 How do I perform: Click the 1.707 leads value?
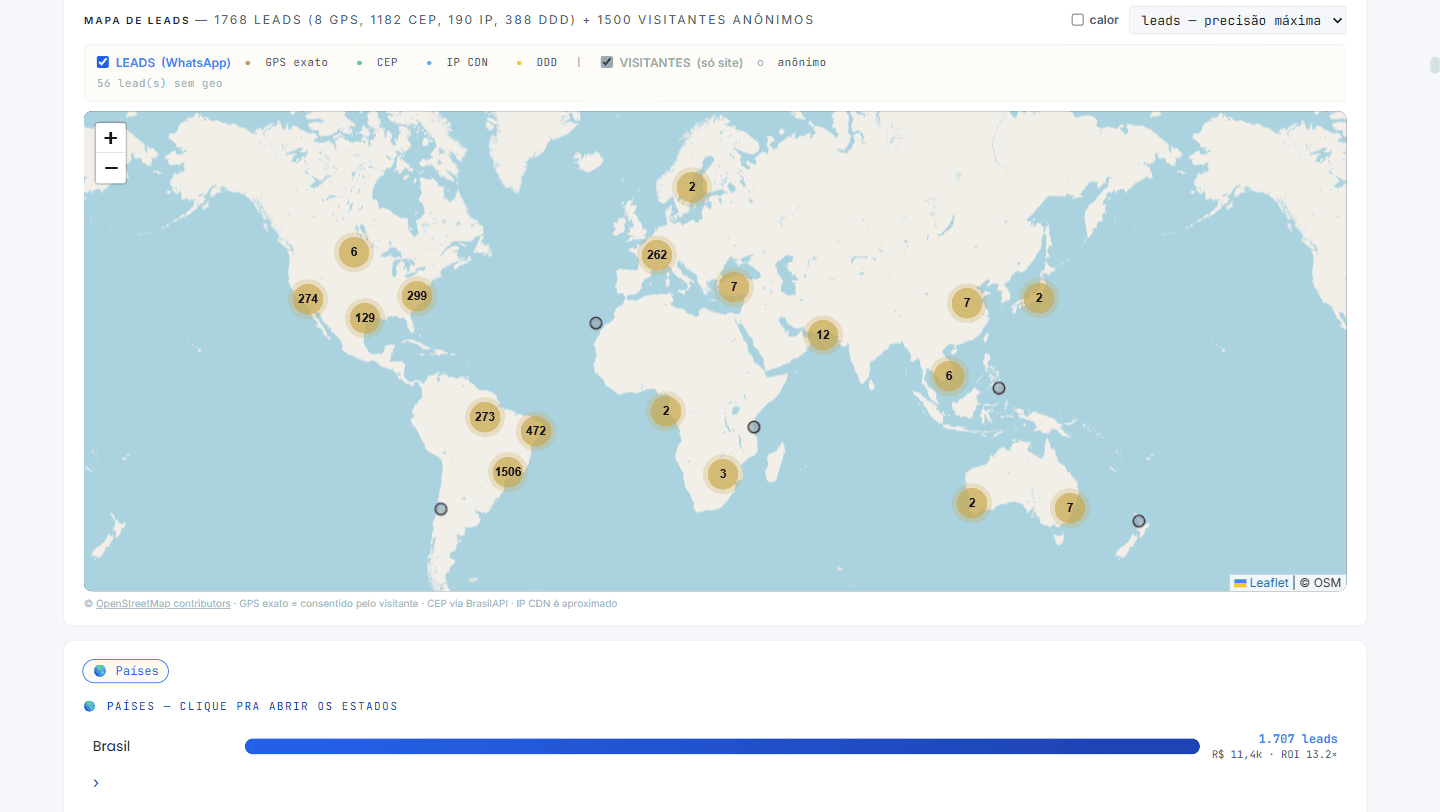[1298, 739]
